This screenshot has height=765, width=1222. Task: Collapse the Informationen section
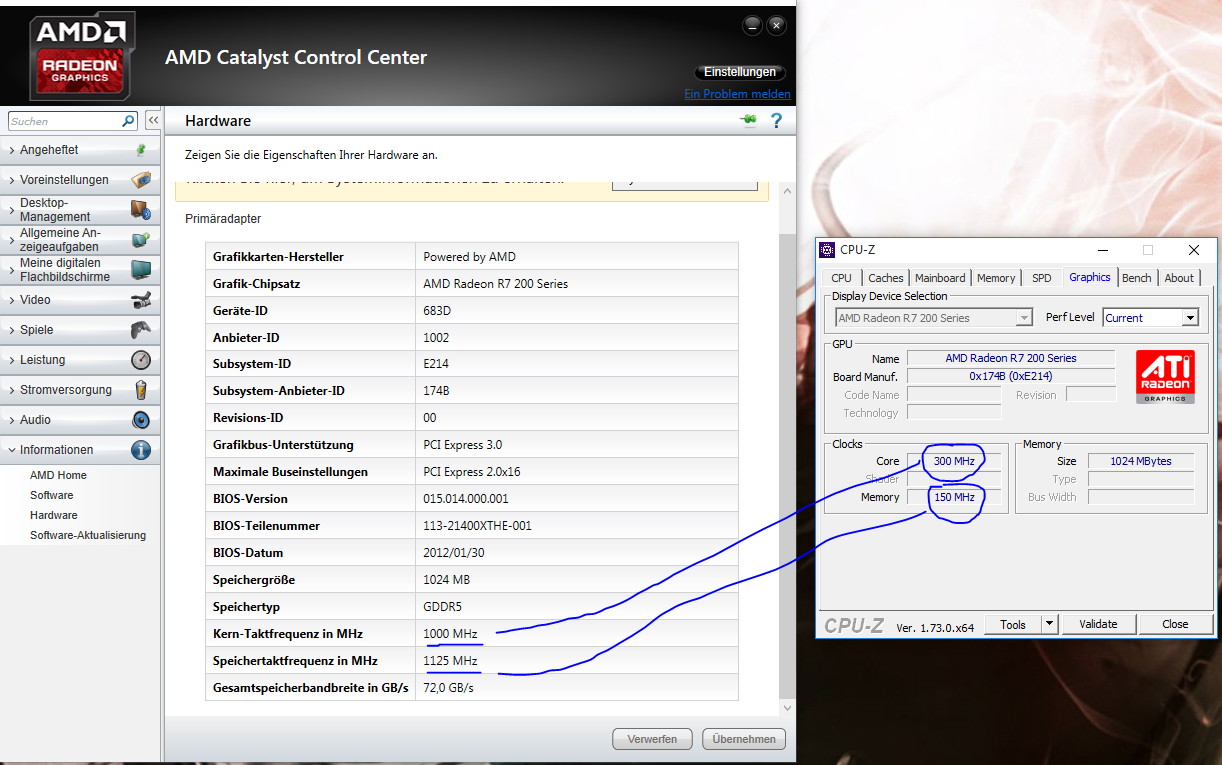point(12,450)
